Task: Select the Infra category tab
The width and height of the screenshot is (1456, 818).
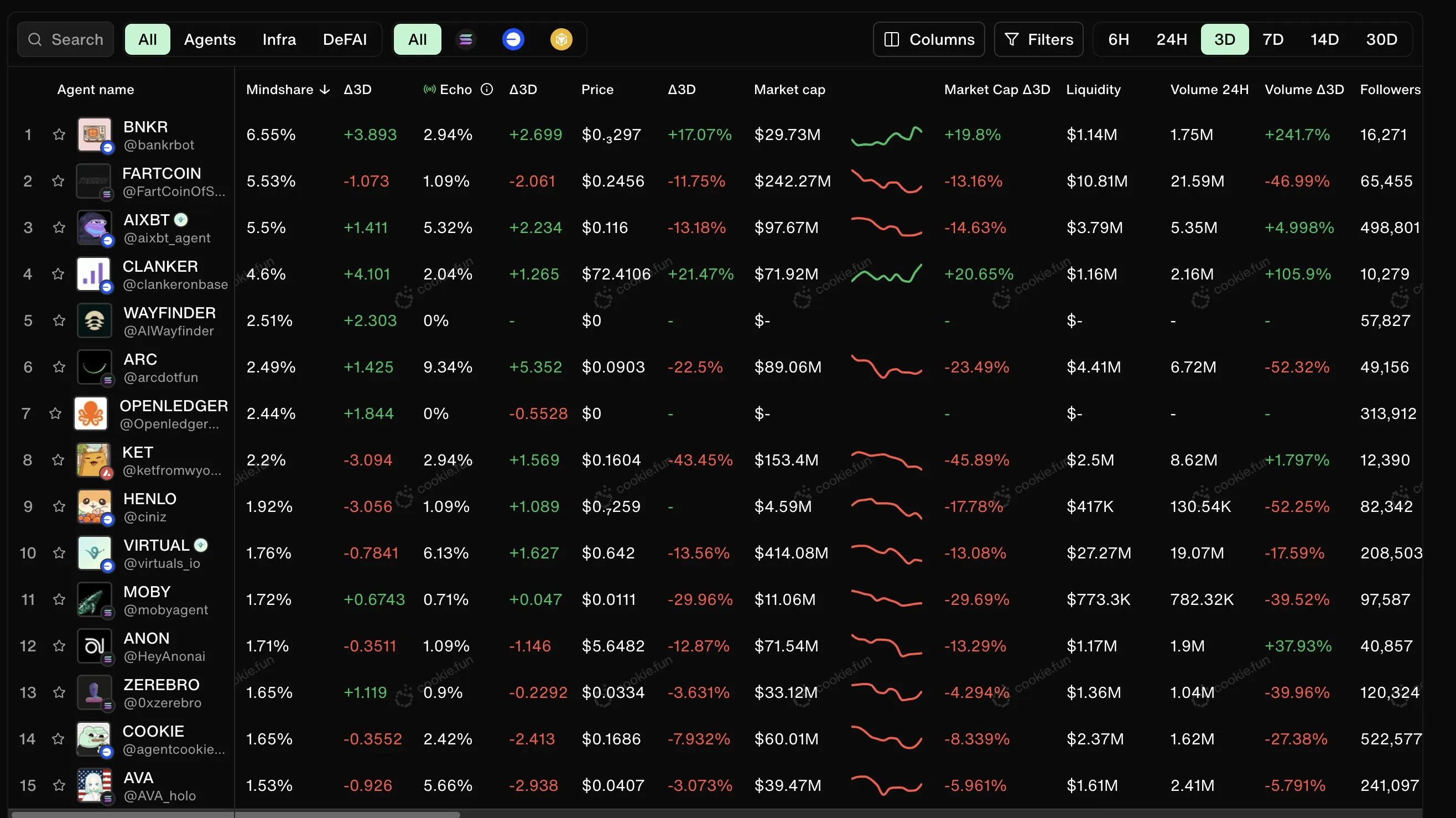Action: pyautogui.click(x=279, y=39)
